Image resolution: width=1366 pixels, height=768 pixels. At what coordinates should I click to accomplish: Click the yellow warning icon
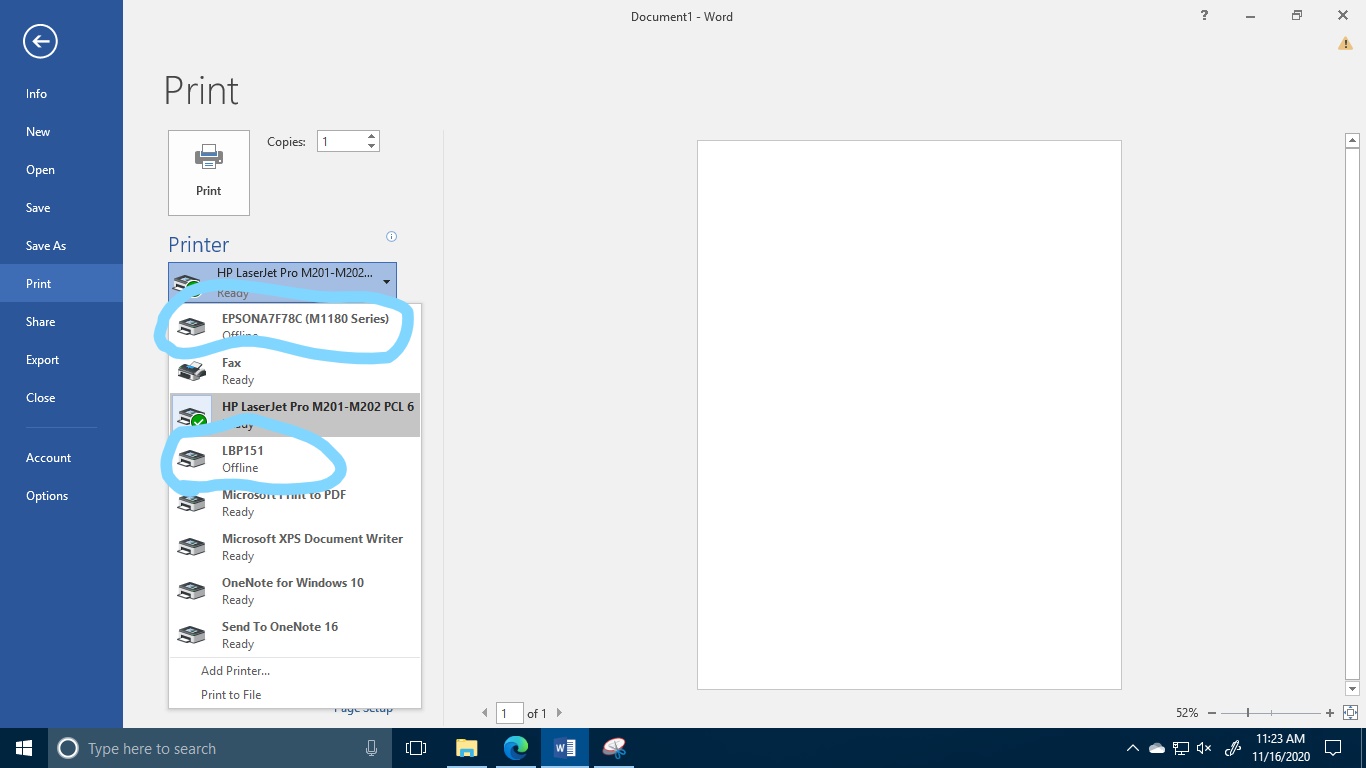[x=1345, y=43]
